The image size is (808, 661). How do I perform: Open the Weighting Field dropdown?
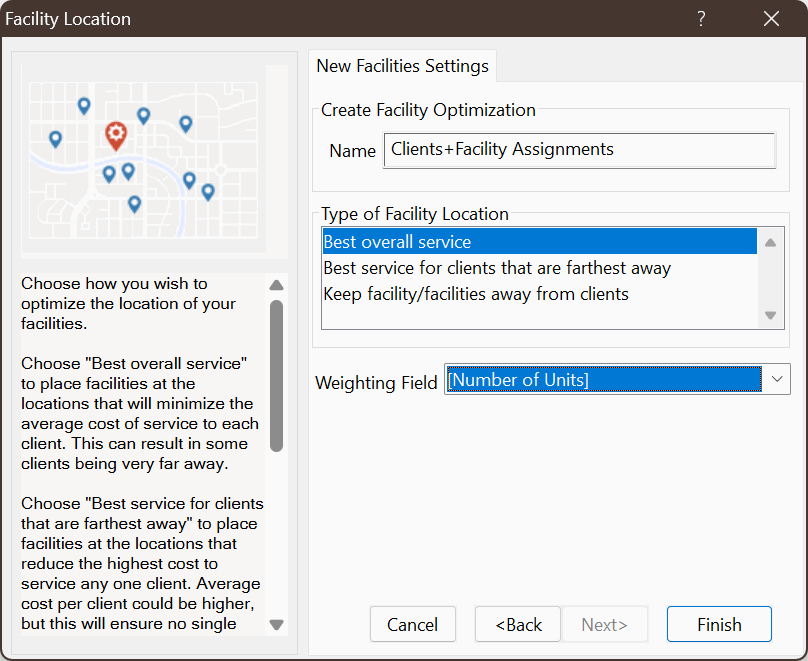pyautogui.click(x=777, y=379)
